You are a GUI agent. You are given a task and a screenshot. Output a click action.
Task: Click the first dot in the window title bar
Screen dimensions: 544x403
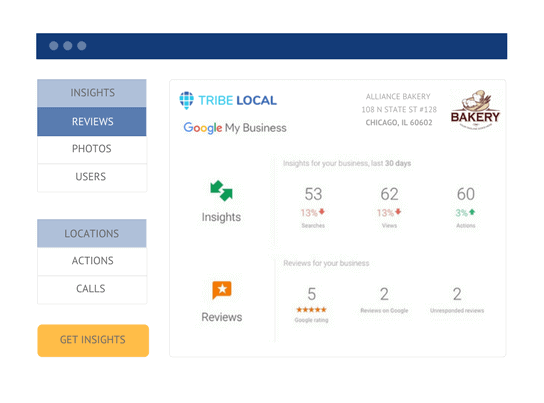(54, 46)
